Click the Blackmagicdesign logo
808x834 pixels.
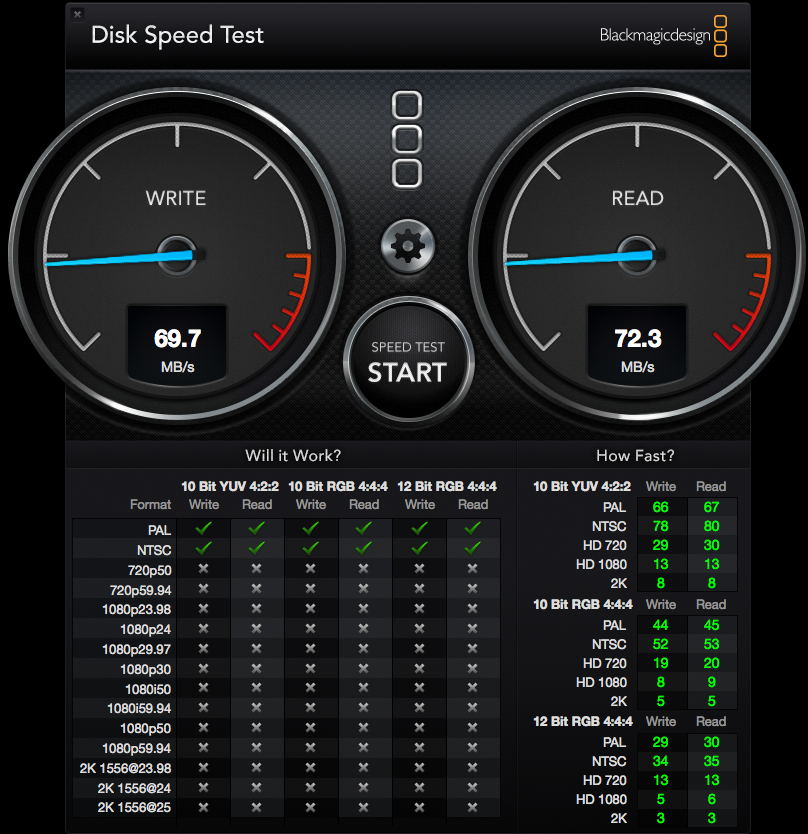663,36
